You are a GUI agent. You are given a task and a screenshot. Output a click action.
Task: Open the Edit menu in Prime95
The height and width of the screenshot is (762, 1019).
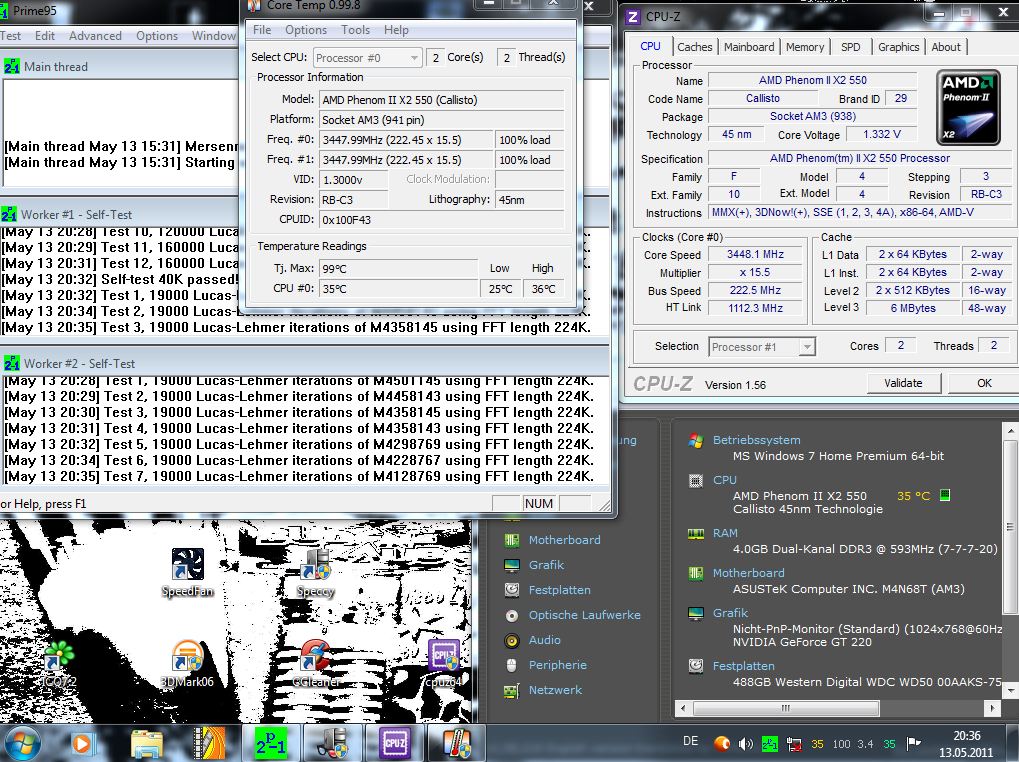45,36
